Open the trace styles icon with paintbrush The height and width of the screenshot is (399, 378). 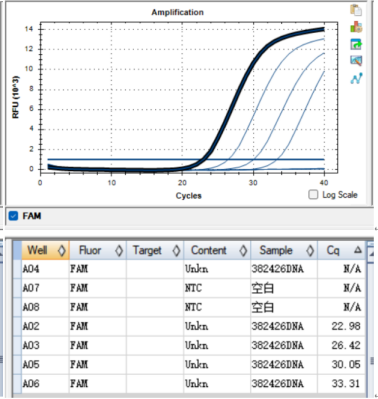[x=356, y=61]
